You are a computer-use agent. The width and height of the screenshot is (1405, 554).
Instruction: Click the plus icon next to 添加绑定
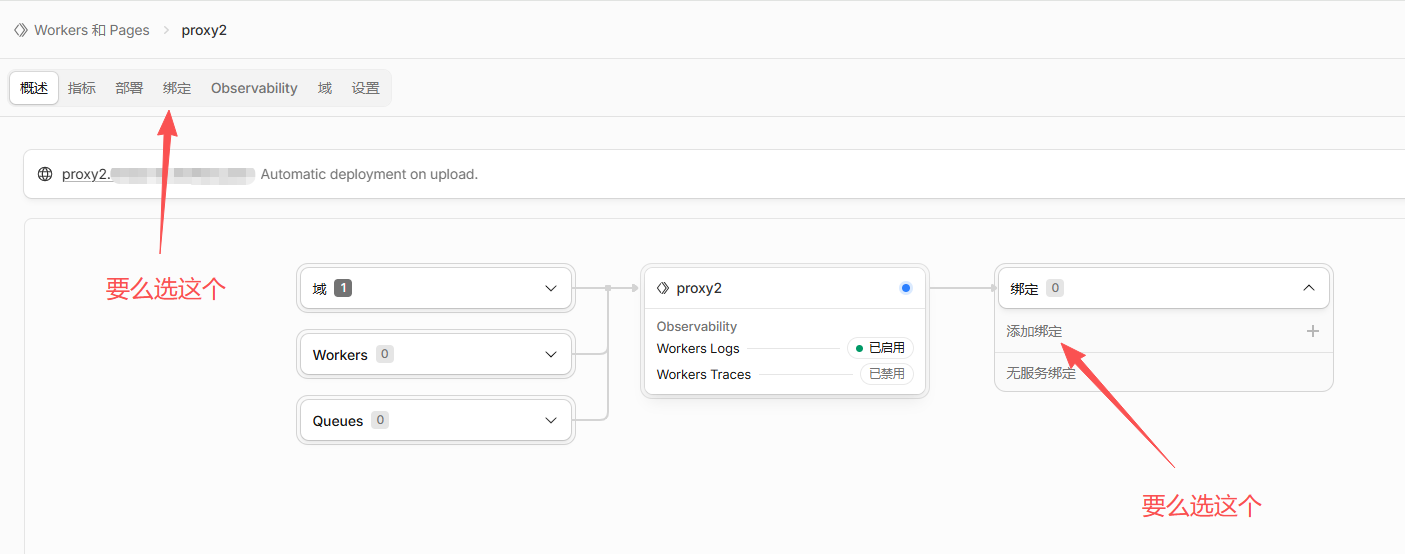coord(1313,331)
